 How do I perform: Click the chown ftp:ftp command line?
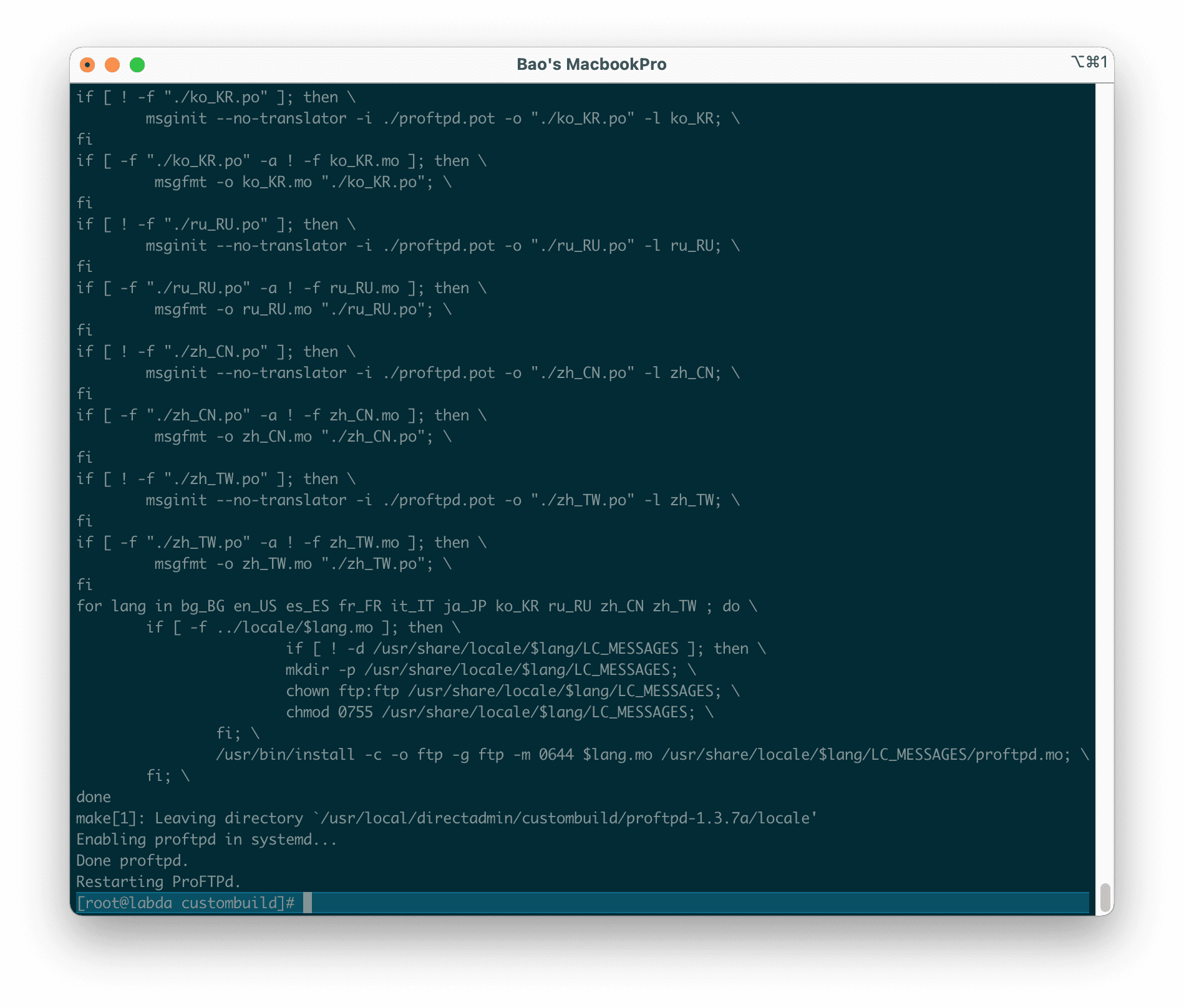pos(512,691)
